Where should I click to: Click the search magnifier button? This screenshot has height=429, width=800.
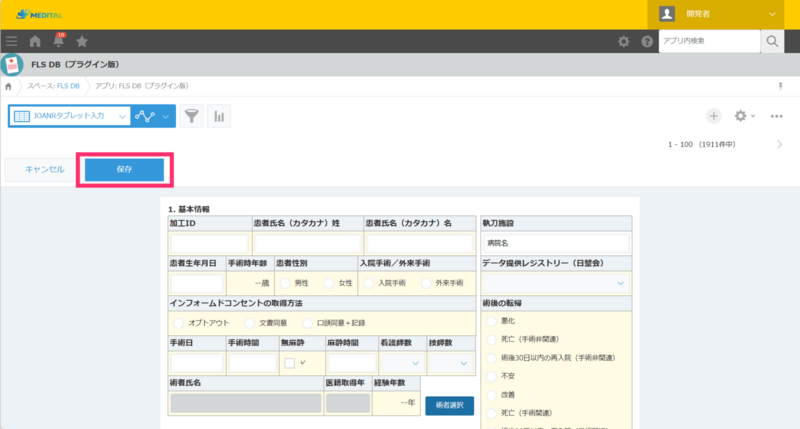click(772, 41)
